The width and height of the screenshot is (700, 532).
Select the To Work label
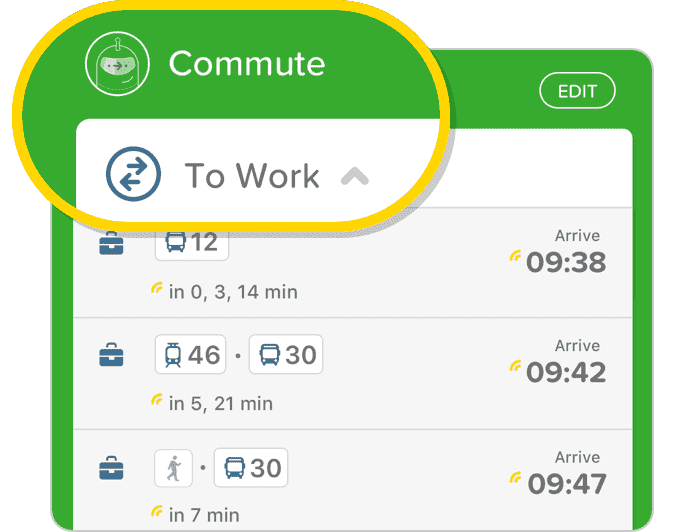(x=252, y=176)
